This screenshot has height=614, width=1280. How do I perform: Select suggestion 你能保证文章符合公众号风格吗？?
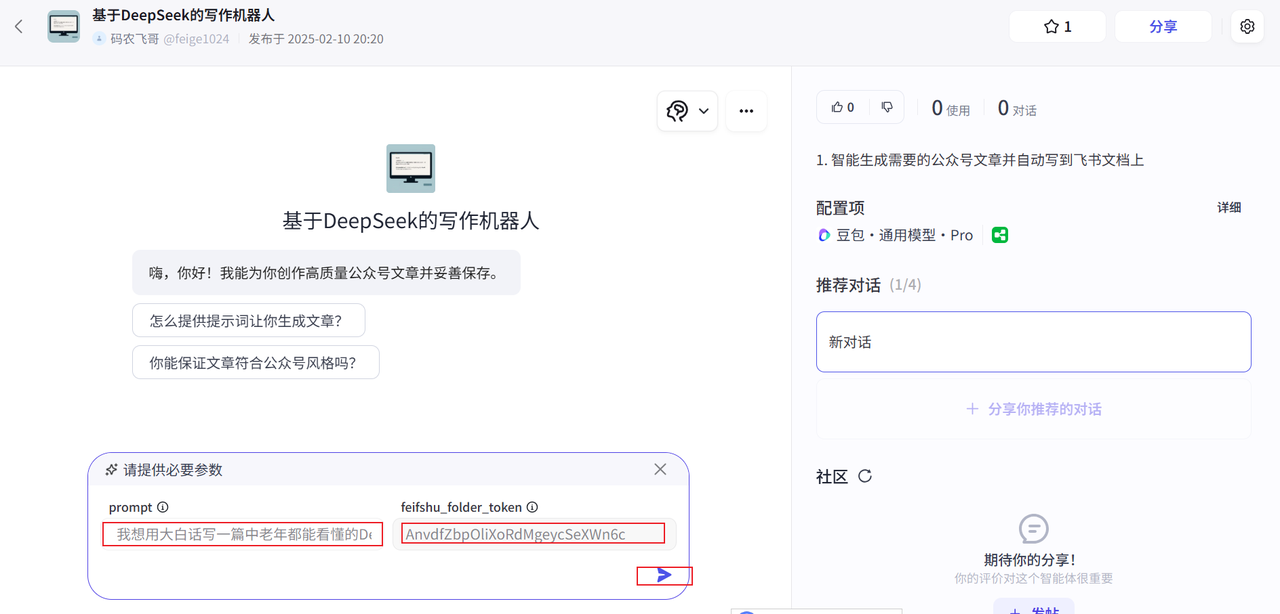tap(256, 363)
